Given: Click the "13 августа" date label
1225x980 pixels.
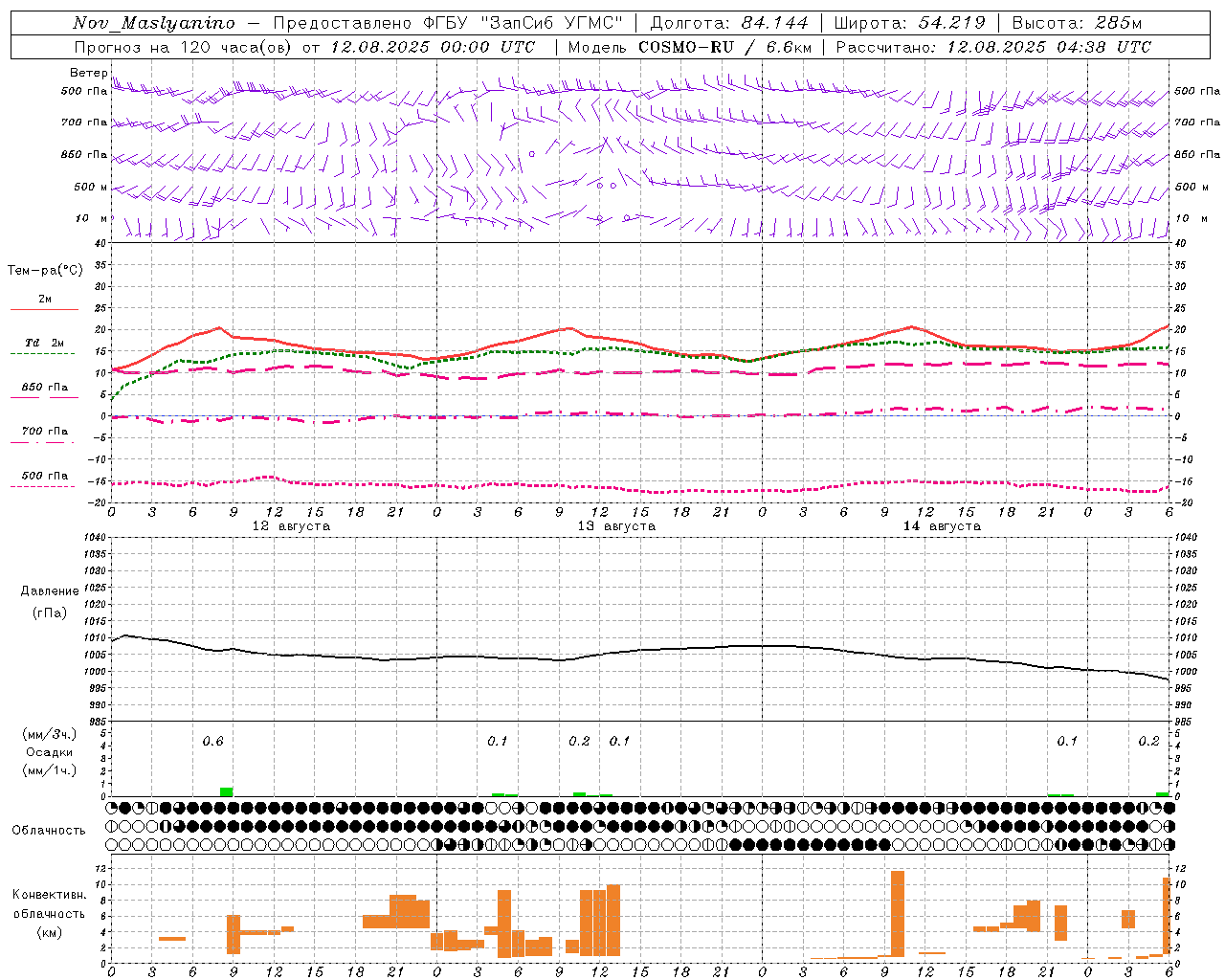Looking at the screenshot, I should [616, 526].
